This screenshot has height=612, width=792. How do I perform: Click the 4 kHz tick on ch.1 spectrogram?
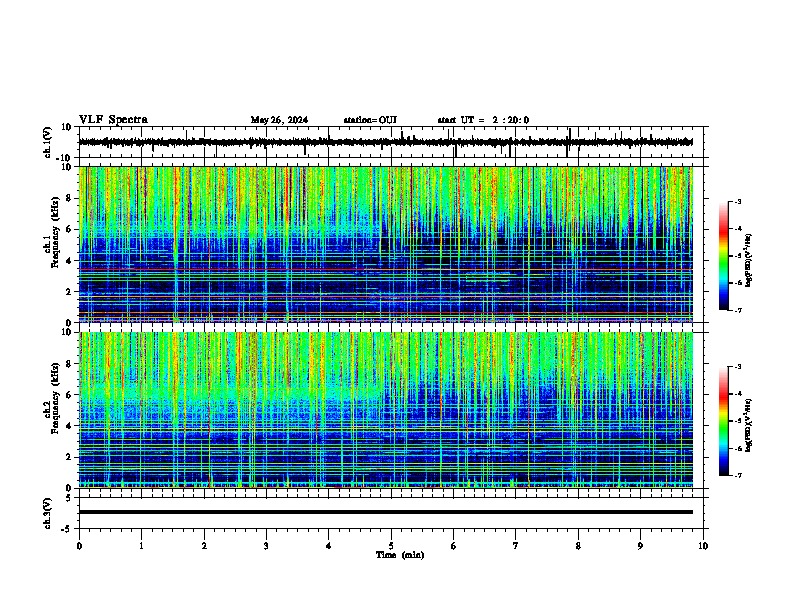(70, 261)
